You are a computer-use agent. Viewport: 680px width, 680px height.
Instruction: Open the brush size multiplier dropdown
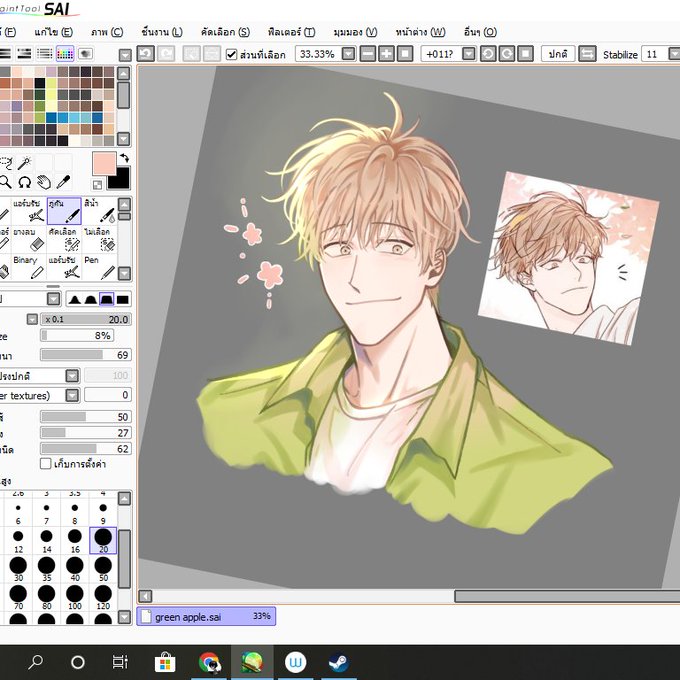(32, 320)
